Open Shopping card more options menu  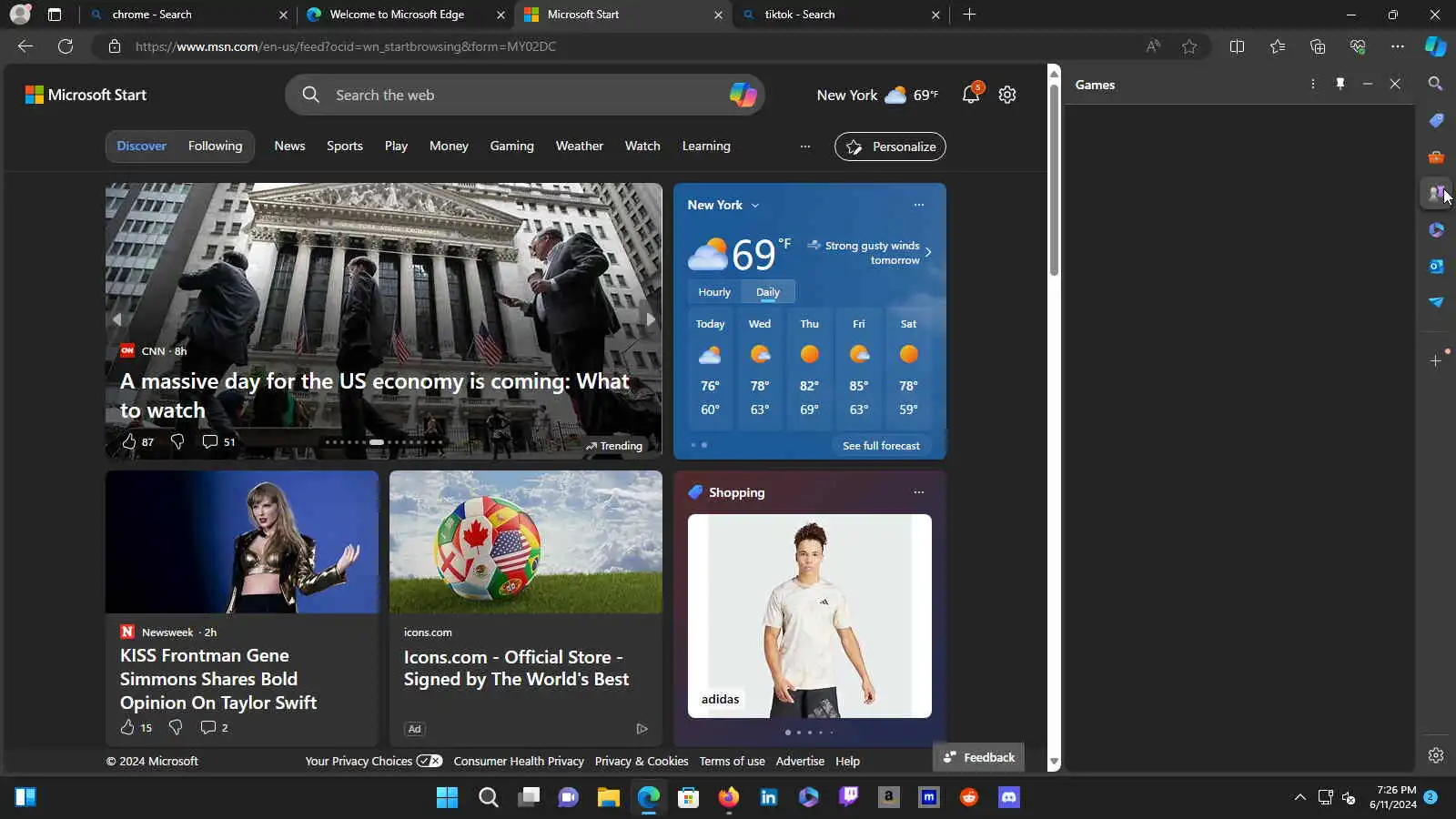click(x=919, y=492)
